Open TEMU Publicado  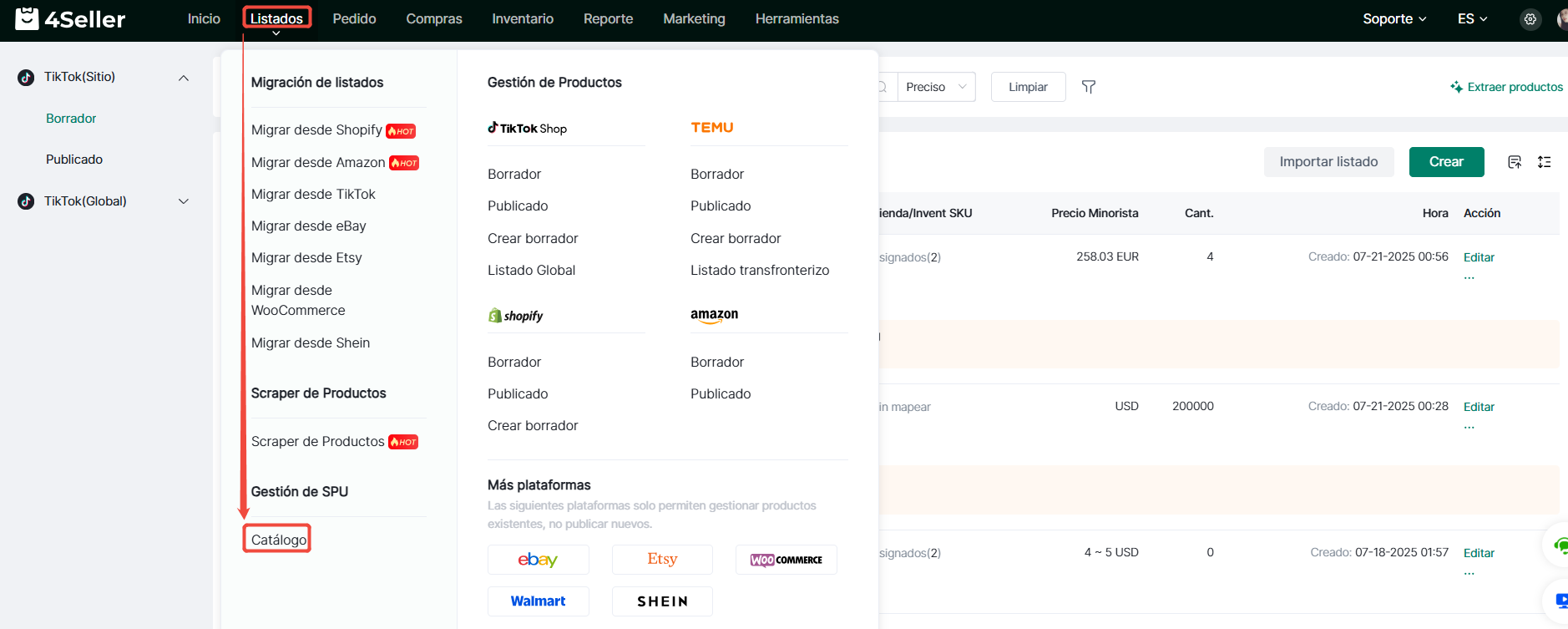pyautogui.click(x=721, y=205)
